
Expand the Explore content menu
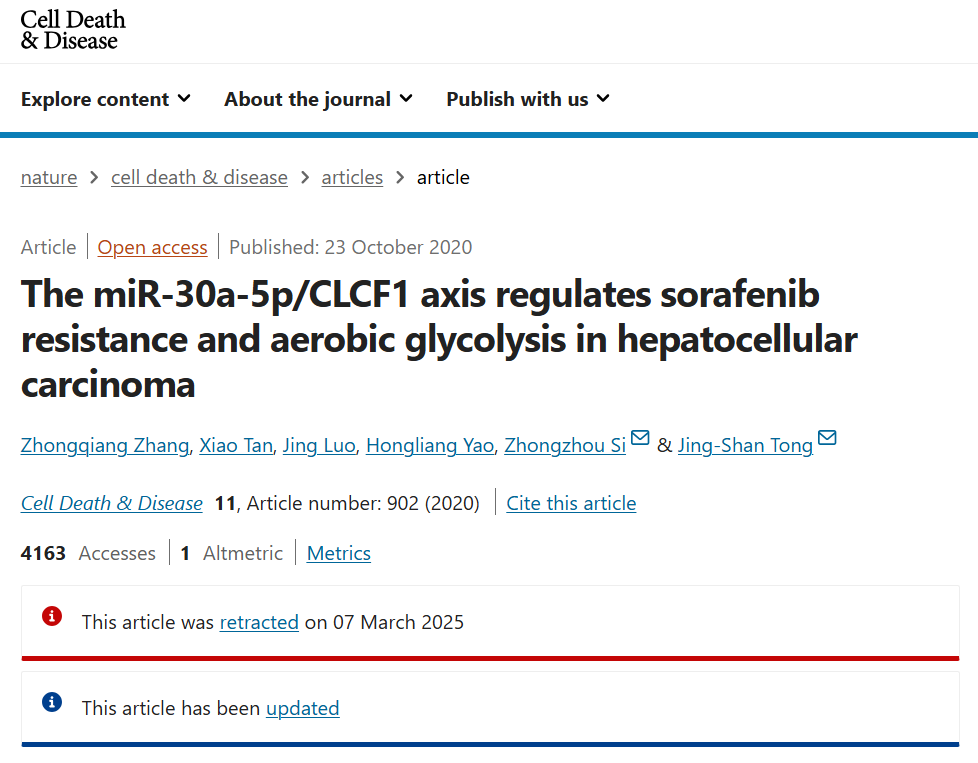[x=105, y=99]
